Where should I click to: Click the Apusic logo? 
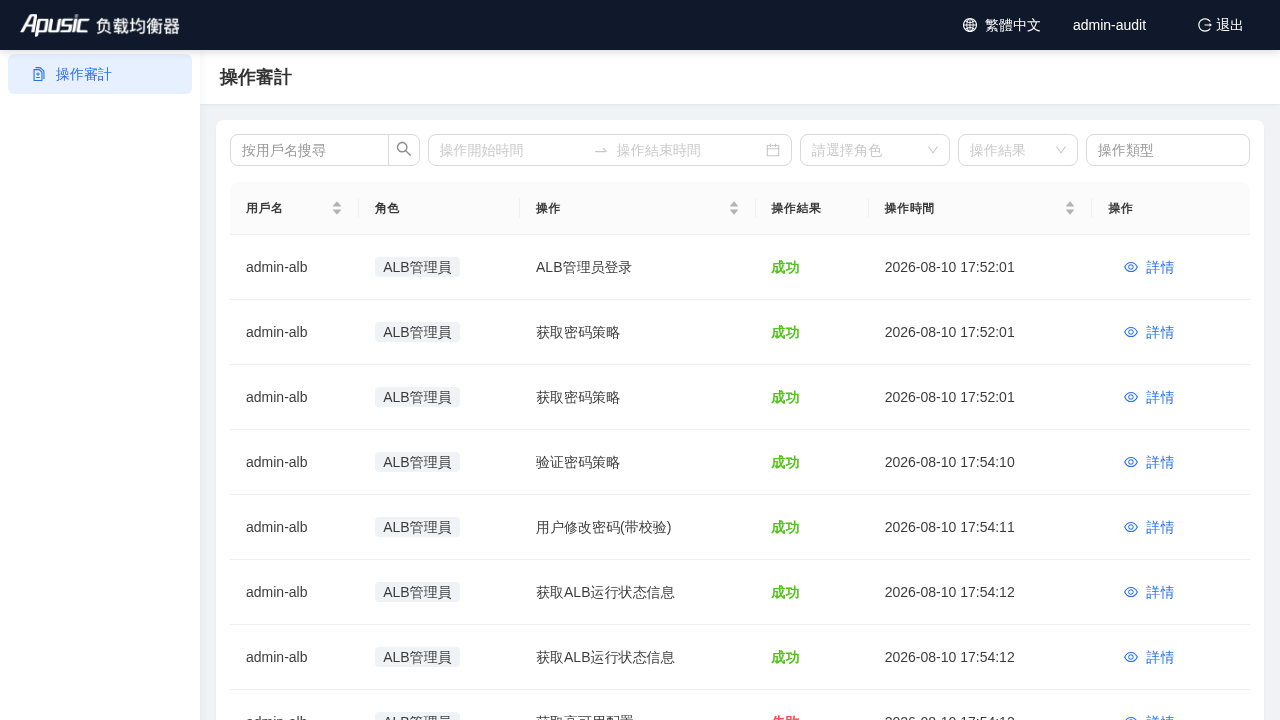(100, 25)
